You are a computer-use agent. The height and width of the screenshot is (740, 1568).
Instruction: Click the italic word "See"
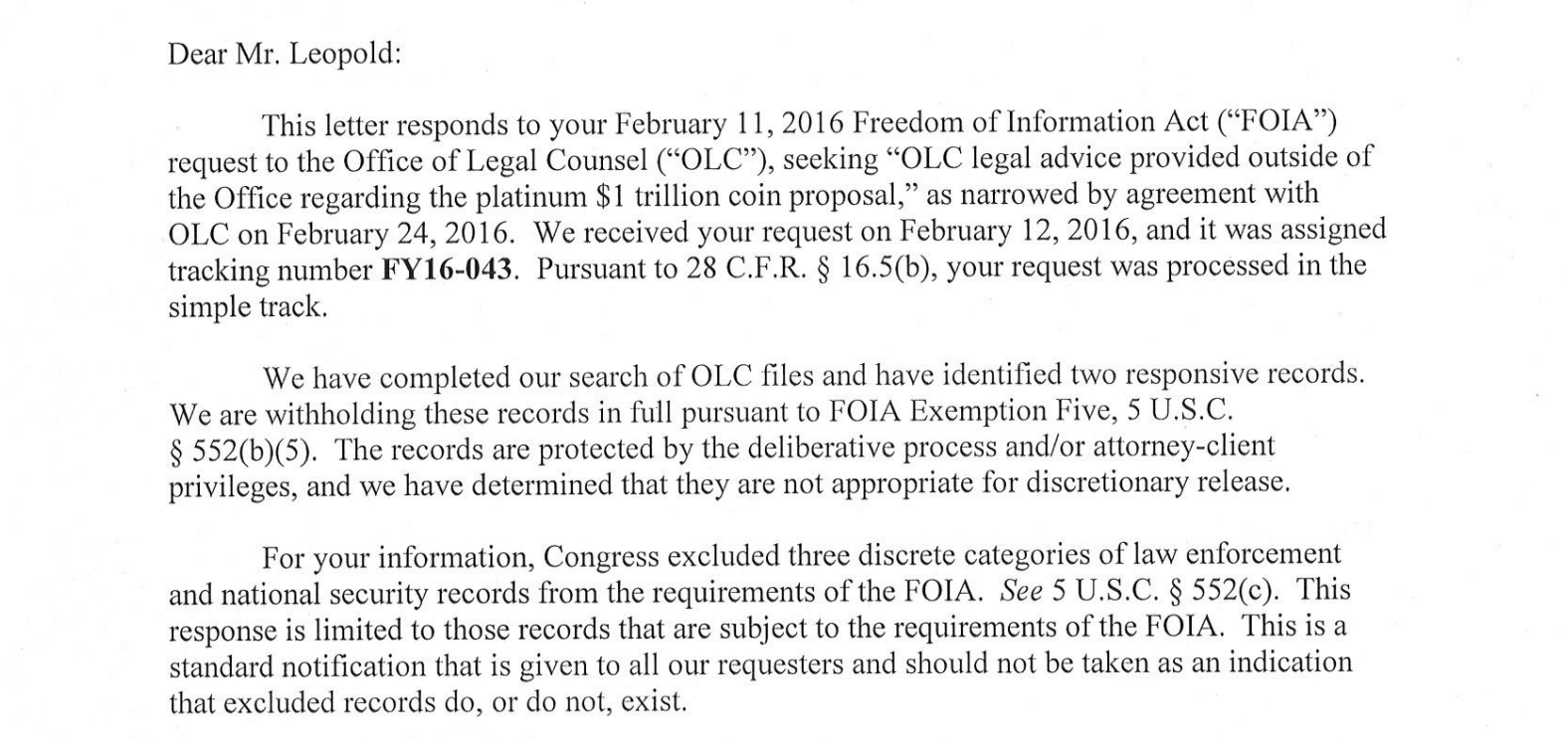pyautogui.click(x=1021, y=591)
